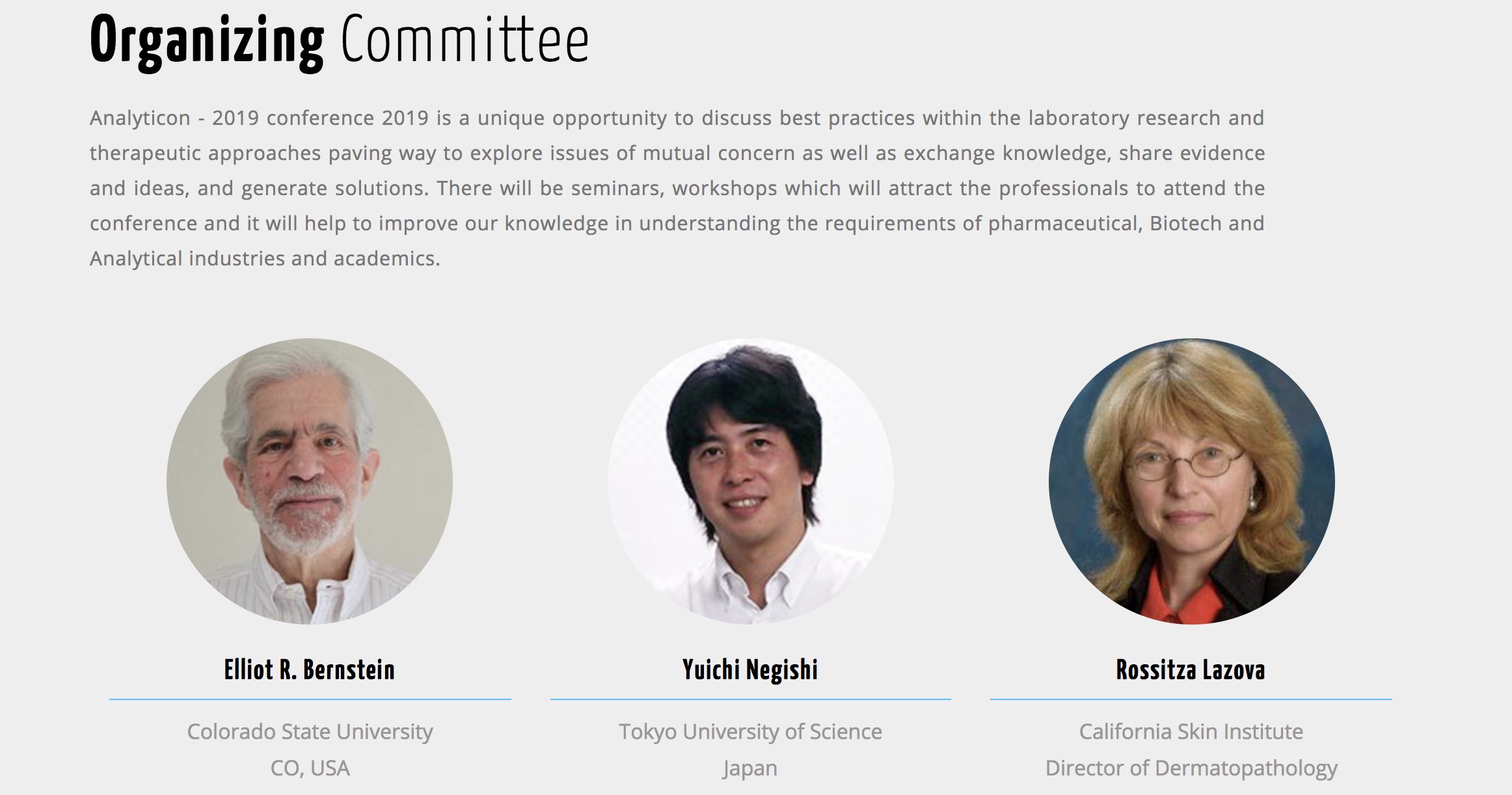Viewport: 1512px width, 795px height.
Task: Click the Analyticon word in the description
Action: pyautogui.click(x=140, y=119)
